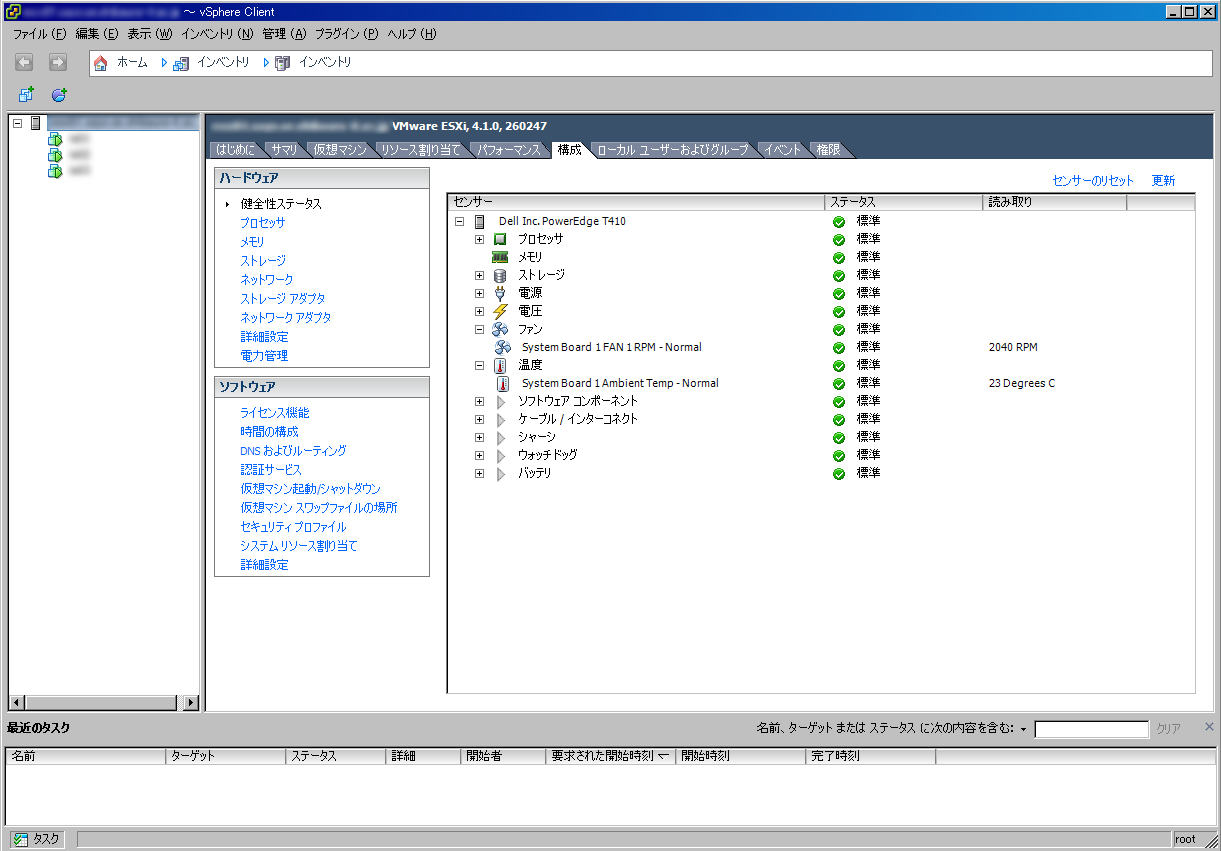Expand the プロセッサ sensor node
This screenshot has height=851, width=1221.
click(479, 239)
